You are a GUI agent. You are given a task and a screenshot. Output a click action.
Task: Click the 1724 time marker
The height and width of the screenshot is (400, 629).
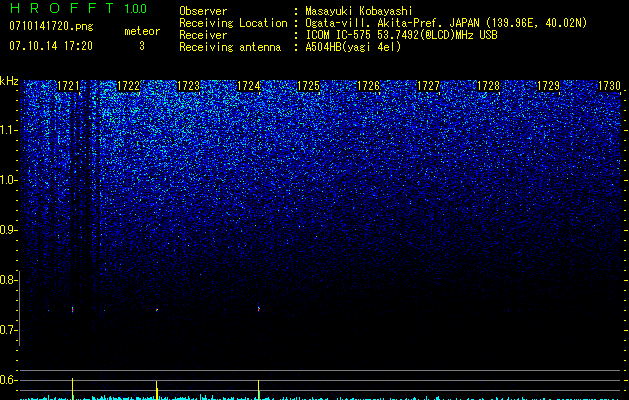pos(248,86)
